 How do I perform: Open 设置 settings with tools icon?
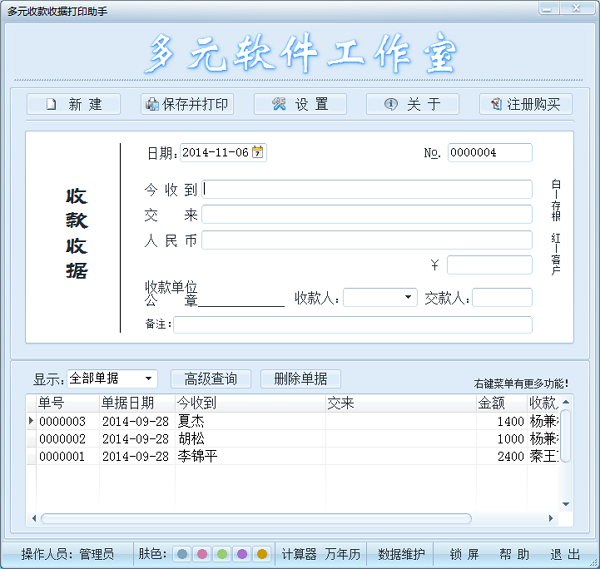300,104
